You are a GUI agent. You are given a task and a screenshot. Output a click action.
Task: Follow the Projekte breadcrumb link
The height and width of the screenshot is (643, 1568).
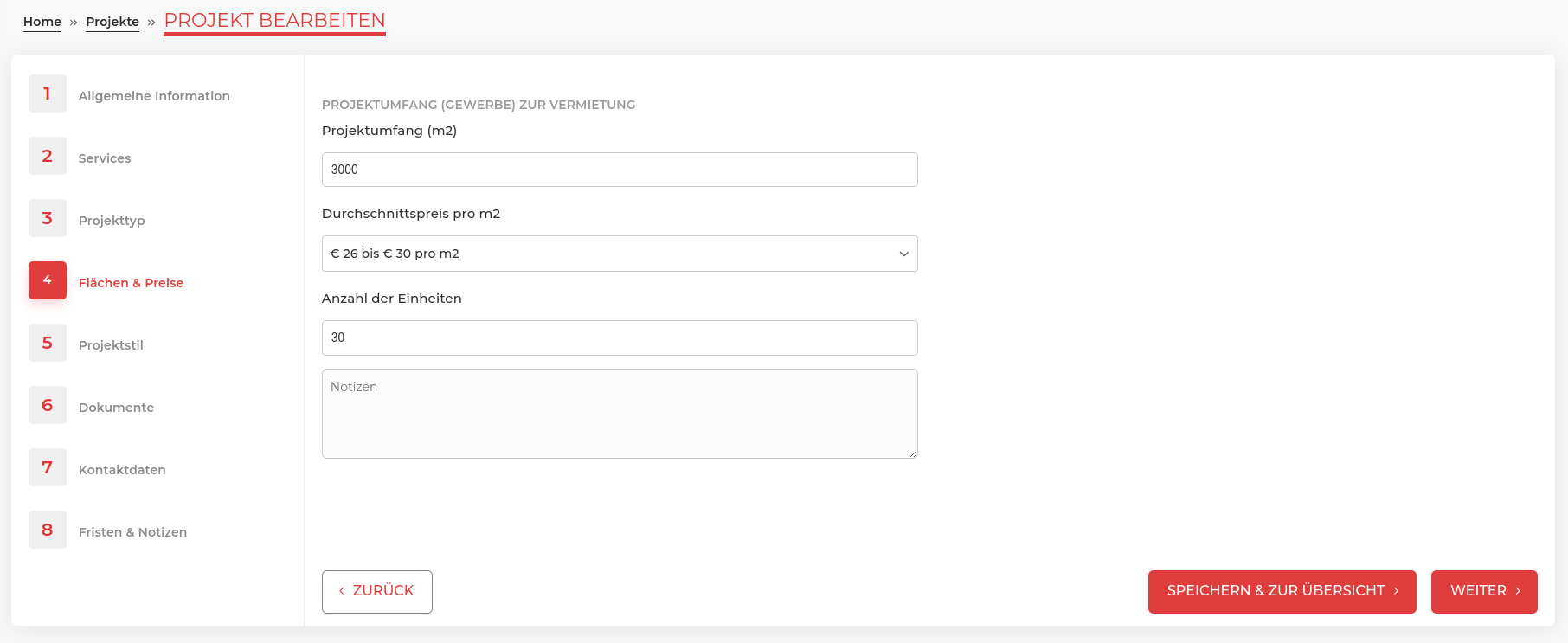coord(112,22)
